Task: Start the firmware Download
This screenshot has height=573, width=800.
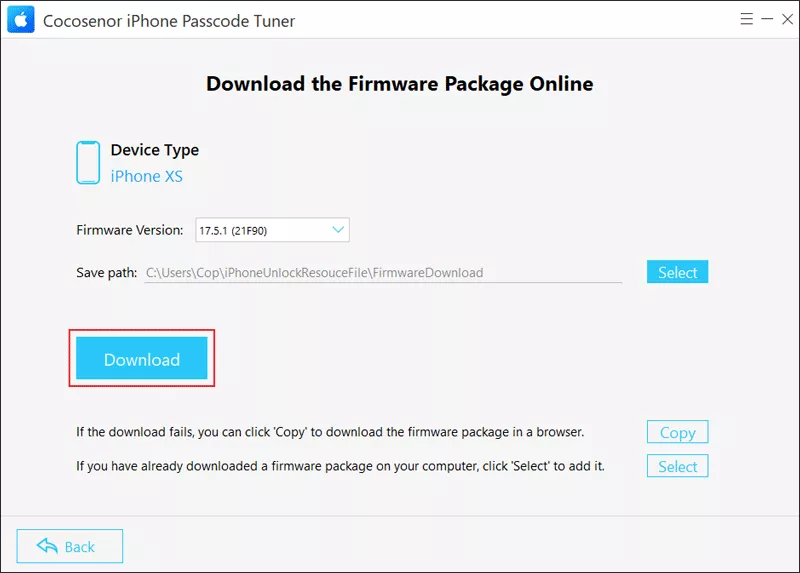Action: [x=142, y=359]
